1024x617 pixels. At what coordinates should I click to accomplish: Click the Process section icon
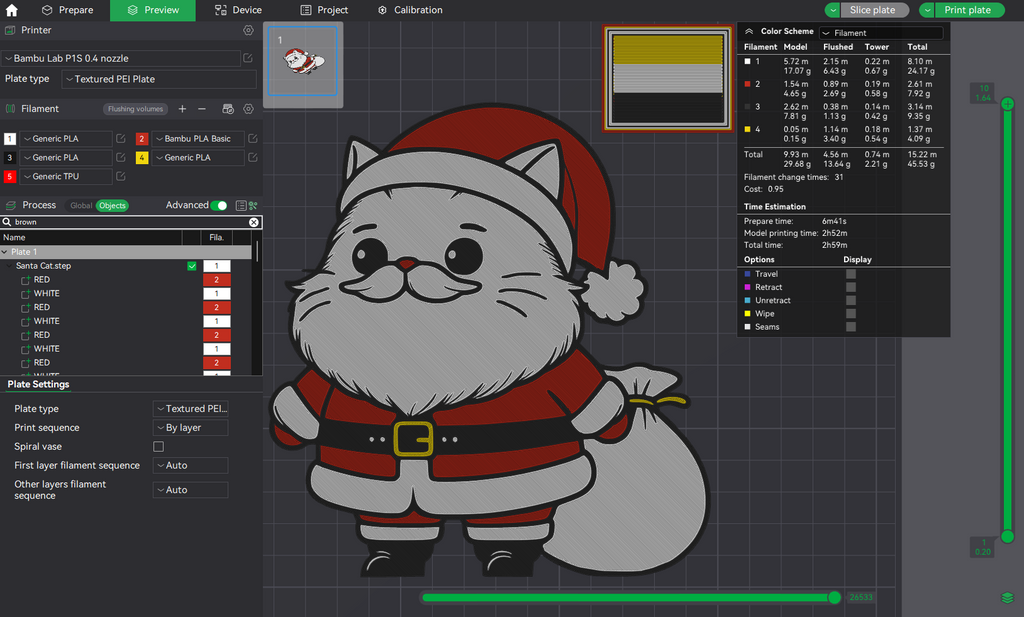(10, 205)
